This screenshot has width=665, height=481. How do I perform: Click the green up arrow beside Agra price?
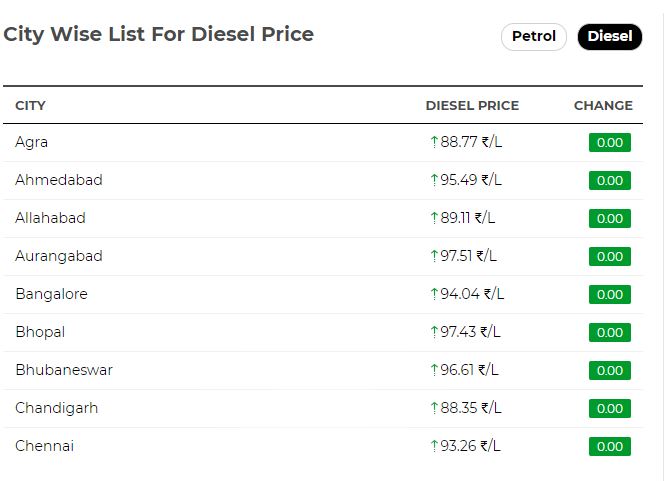[434, 142]
